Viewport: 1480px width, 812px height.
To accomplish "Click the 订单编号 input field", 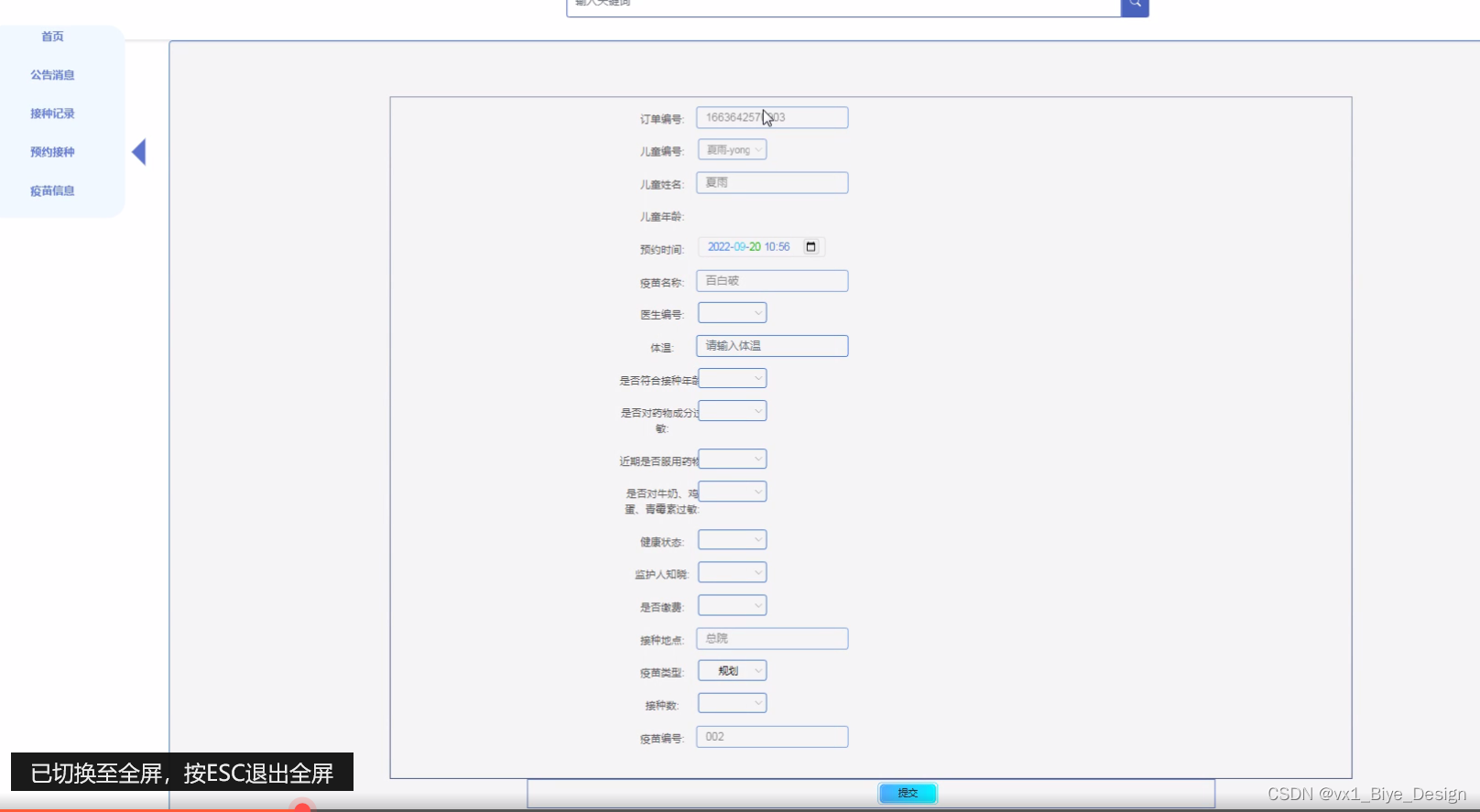I will pos(772,117).
